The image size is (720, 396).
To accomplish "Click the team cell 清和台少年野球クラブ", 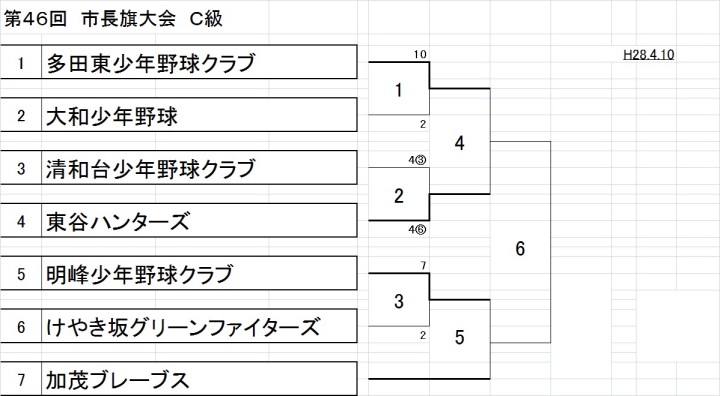I will tap(199, 168).
